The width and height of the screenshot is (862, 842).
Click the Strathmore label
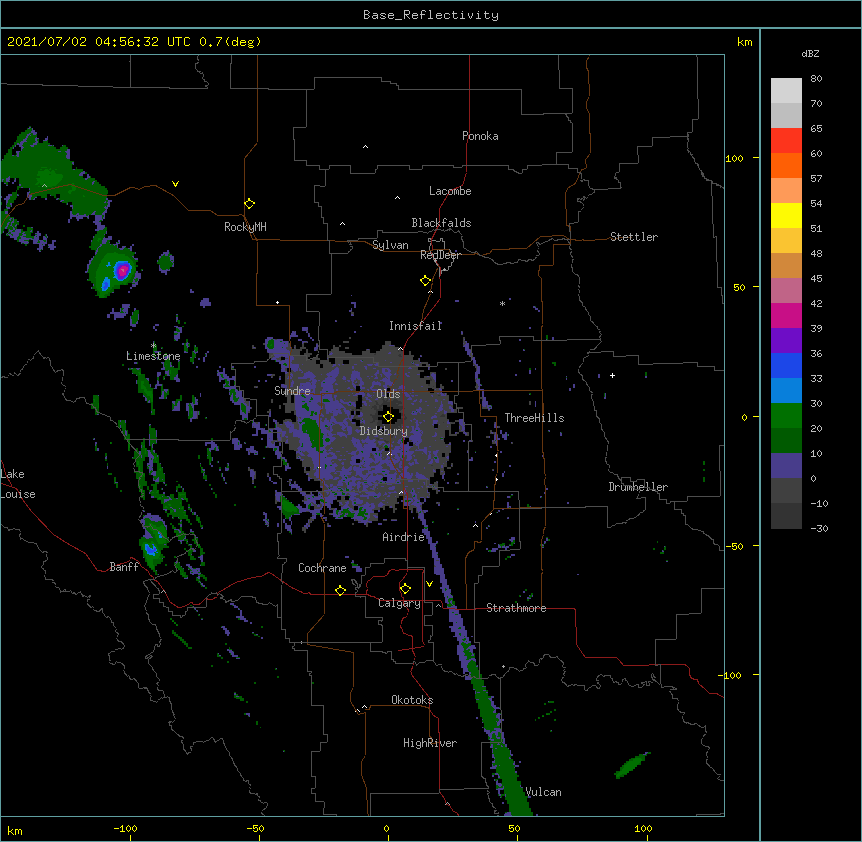(x=516, y=608)
